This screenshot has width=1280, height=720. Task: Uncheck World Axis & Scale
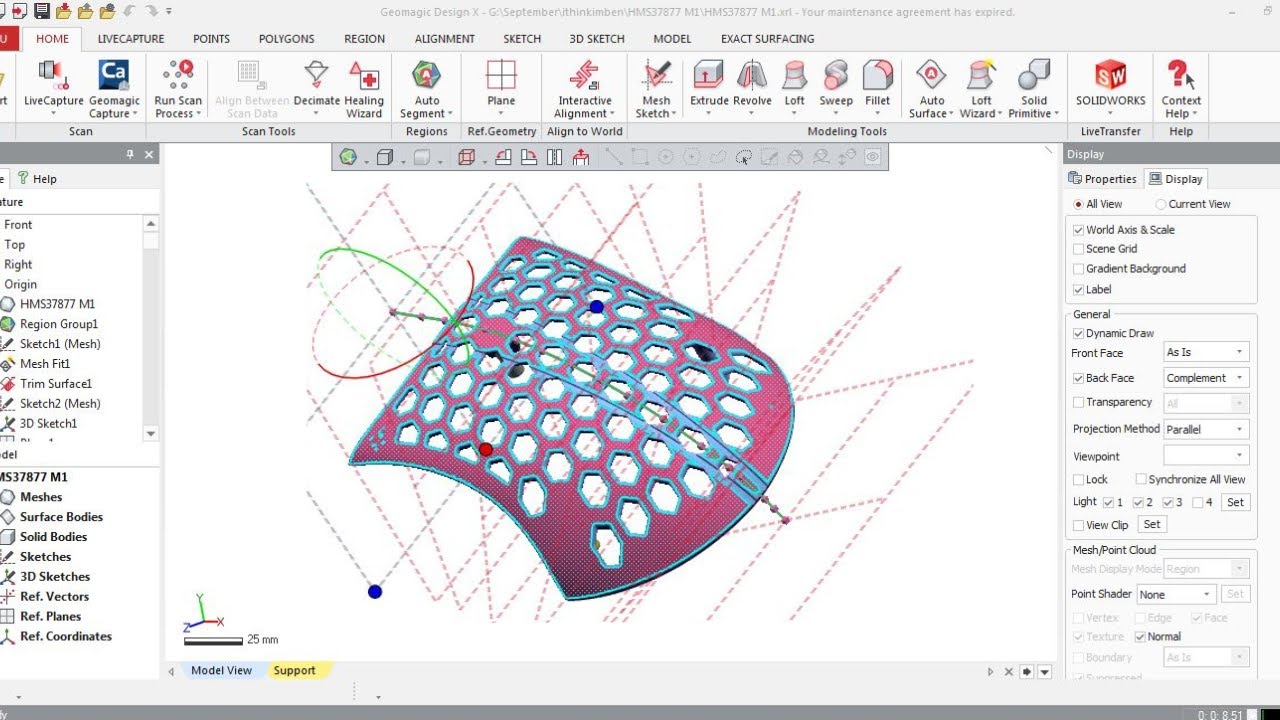point(1078,230)
